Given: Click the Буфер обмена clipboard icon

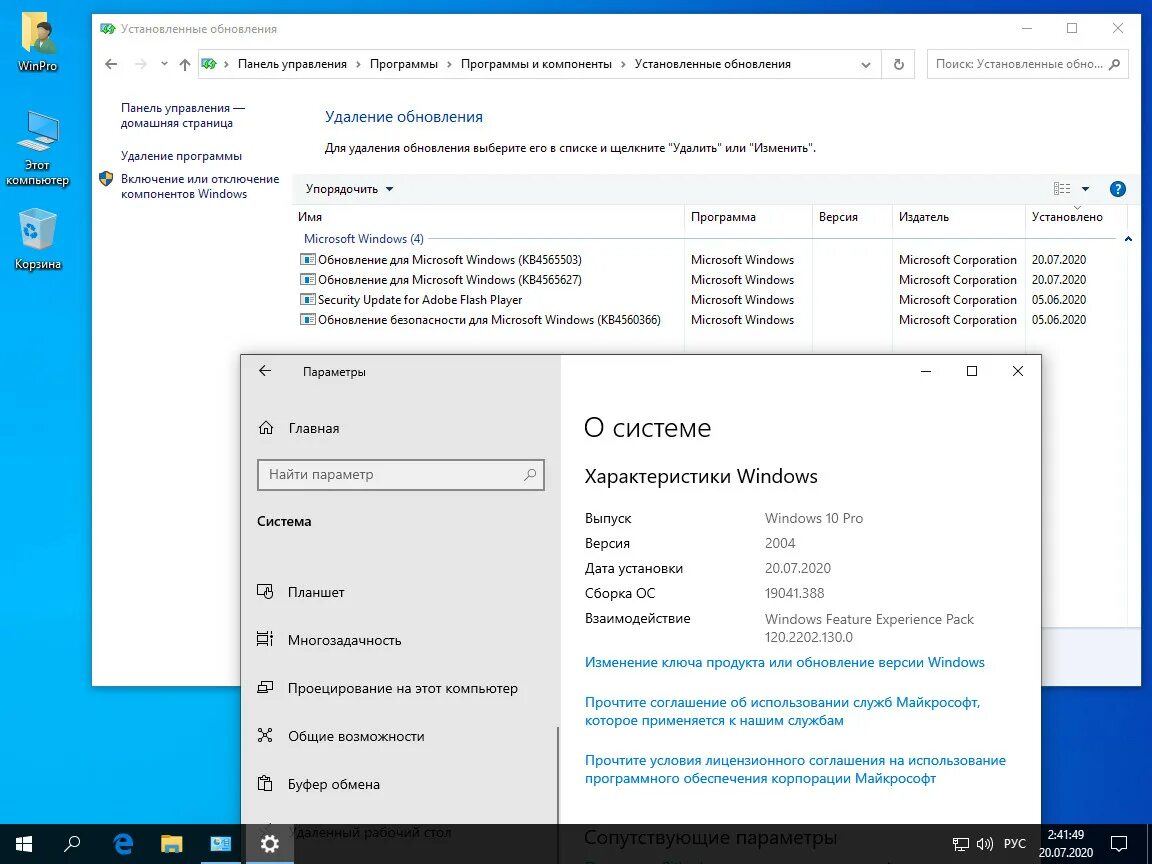Looking at the screenshot, I should (265, 783).
